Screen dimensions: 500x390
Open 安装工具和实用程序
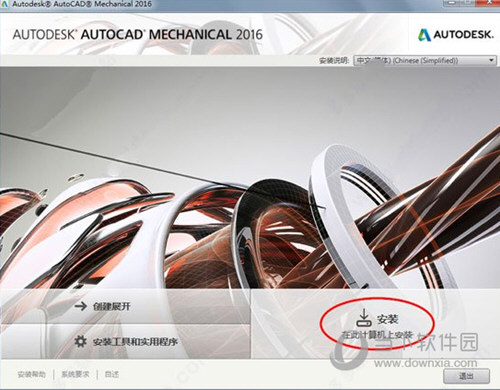135,342
